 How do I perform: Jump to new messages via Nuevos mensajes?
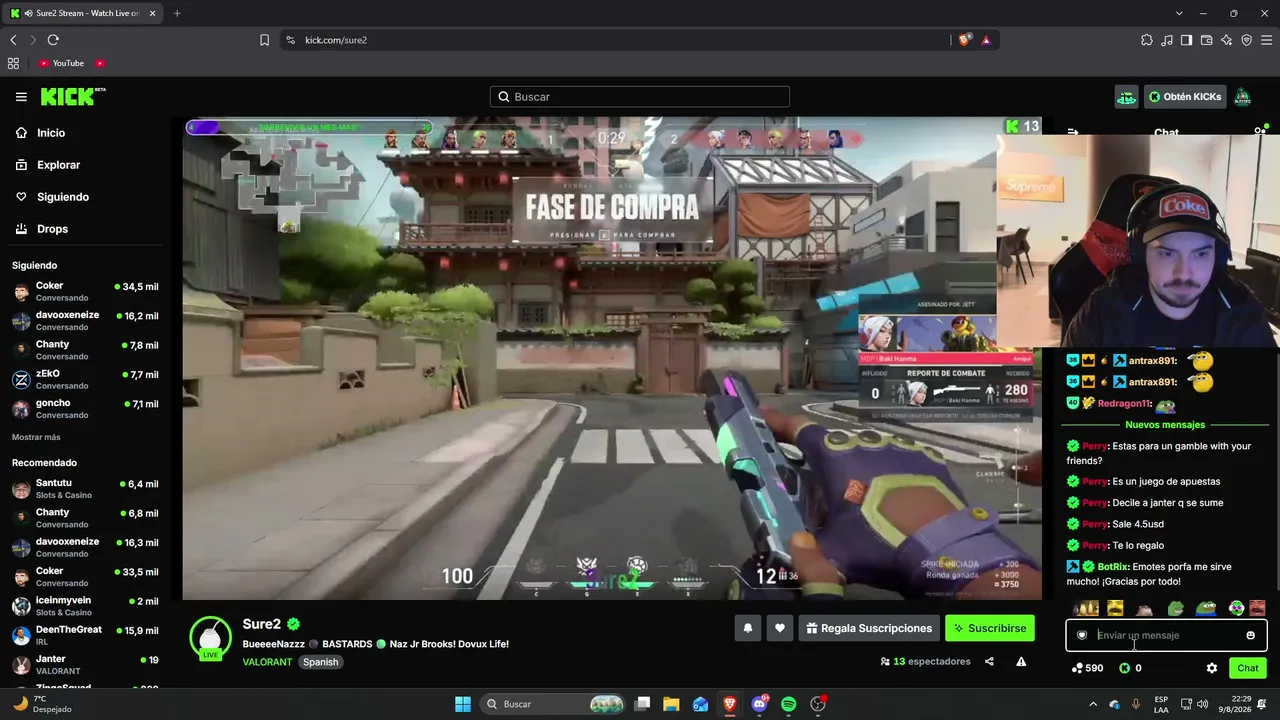(1165, 425)
